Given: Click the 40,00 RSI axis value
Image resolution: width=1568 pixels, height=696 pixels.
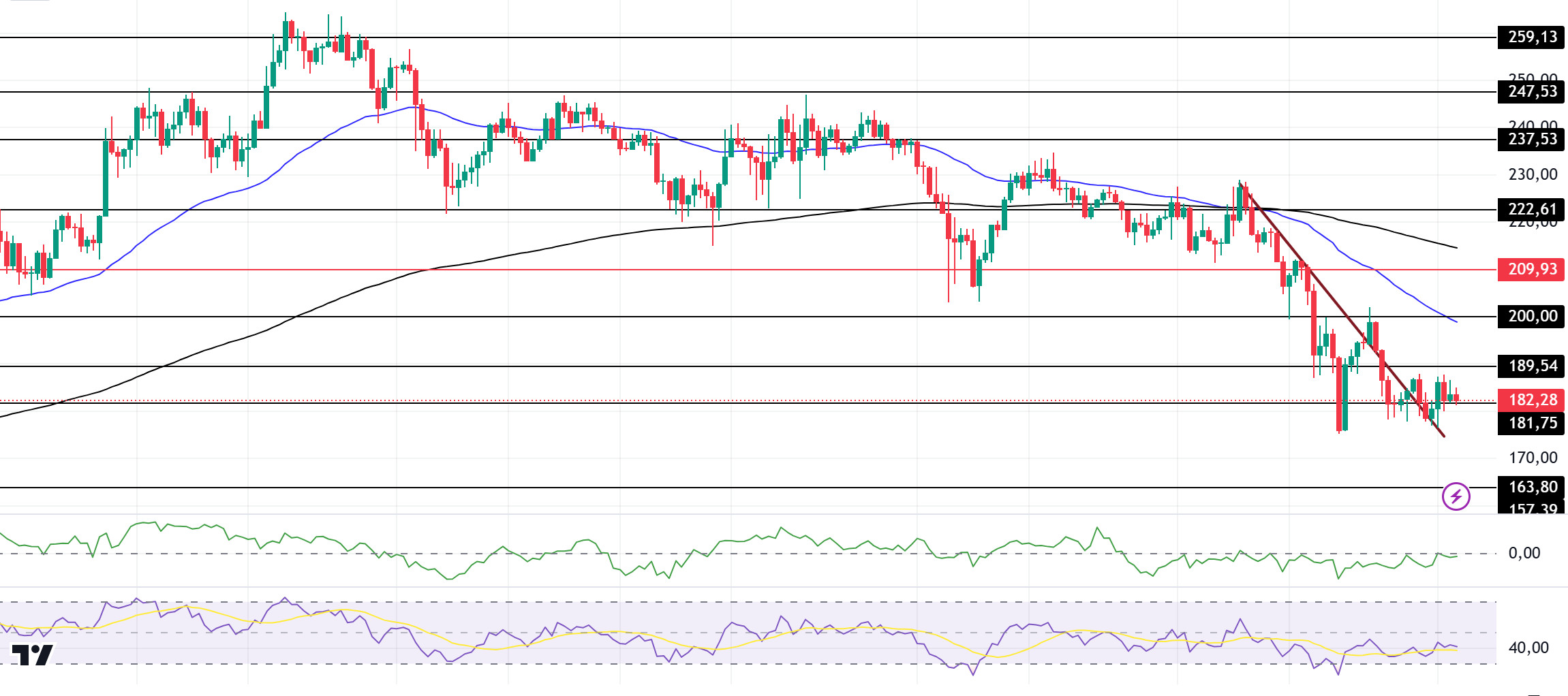Looking at the screenshot, I should point(1528,648).
